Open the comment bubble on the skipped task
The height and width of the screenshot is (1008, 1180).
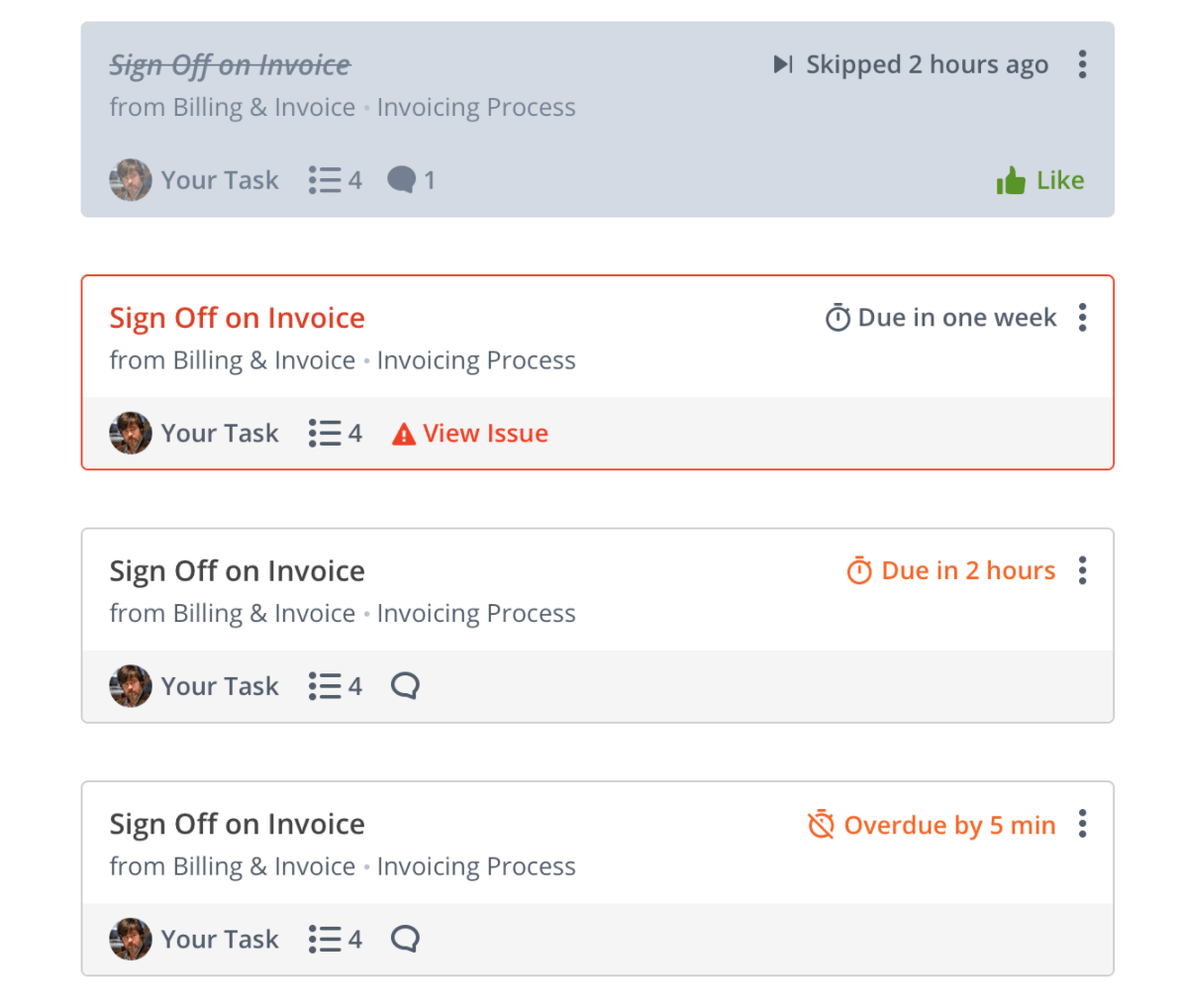400,179
